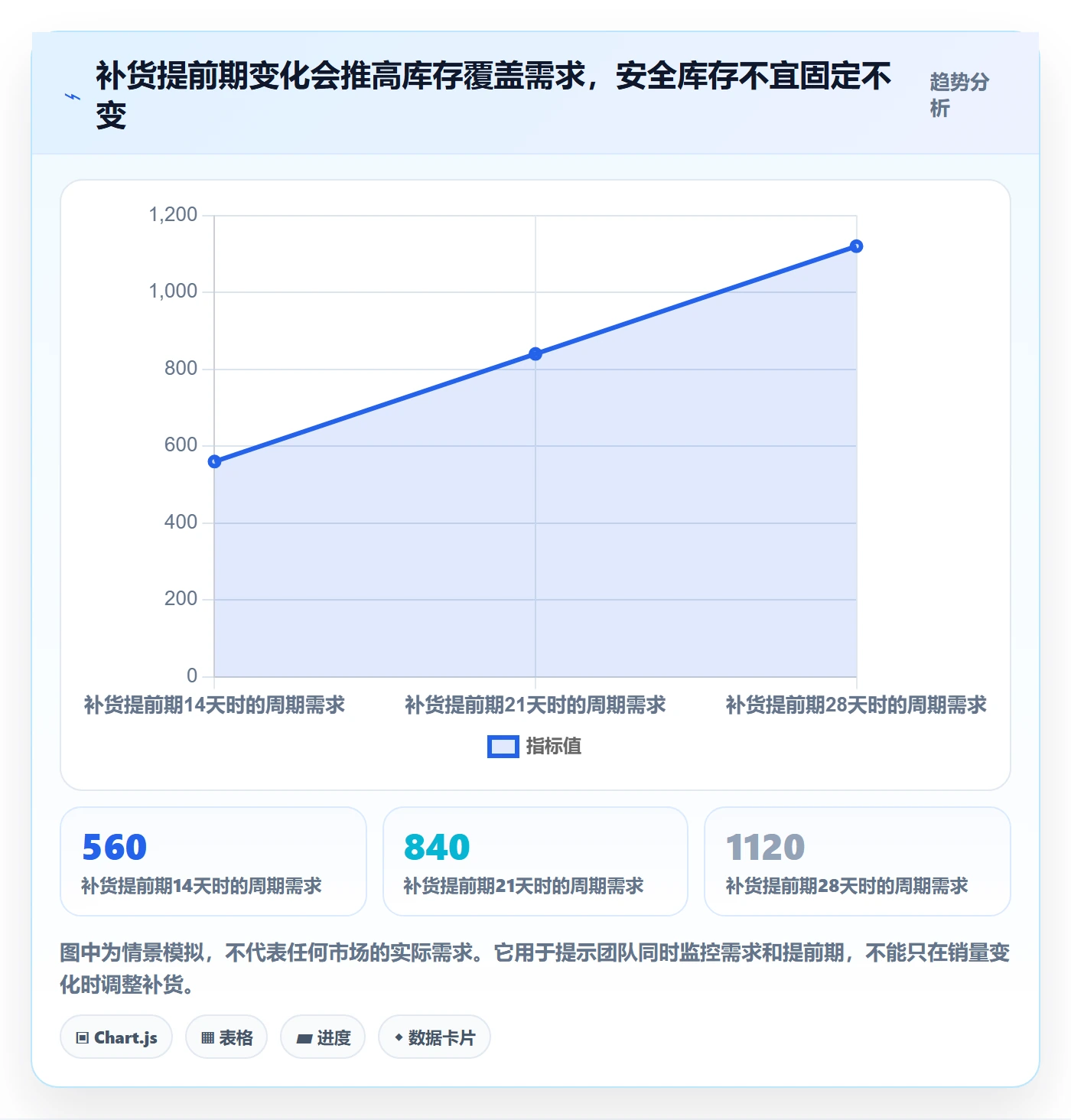
Task: Open the 1120 data card
Action: point(858,861)
